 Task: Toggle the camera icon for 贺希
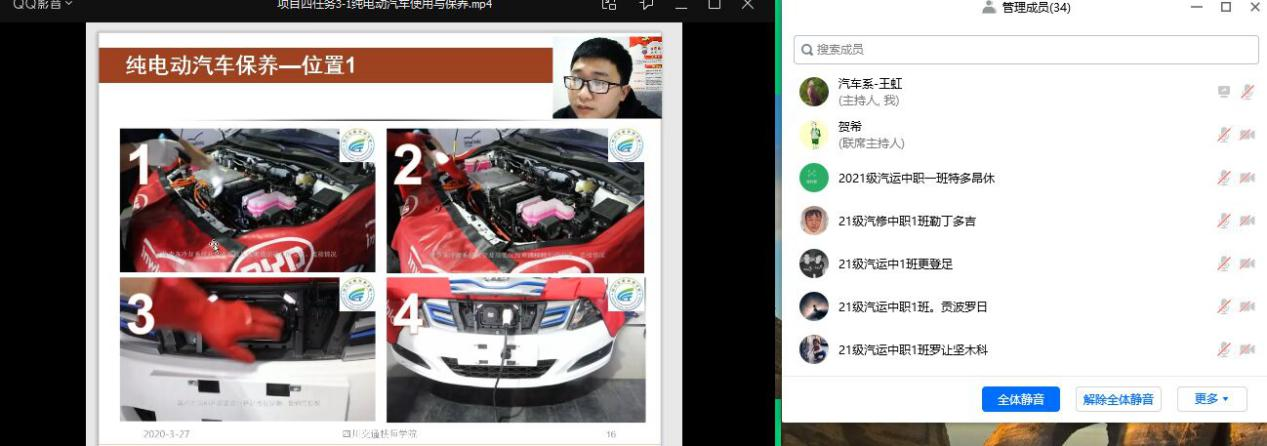(1247, 135)
